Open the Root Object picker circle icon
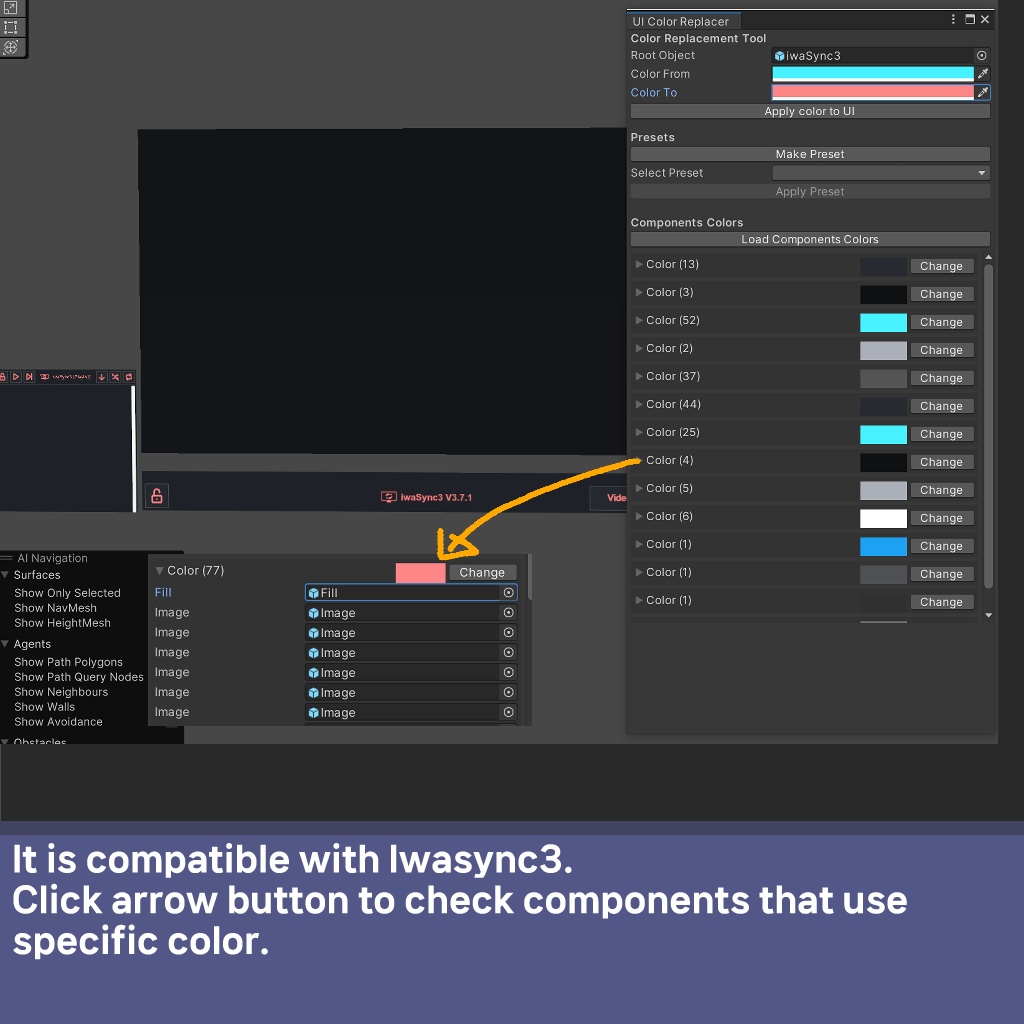Screen dimensions: 1024x1024 point(980,55)
